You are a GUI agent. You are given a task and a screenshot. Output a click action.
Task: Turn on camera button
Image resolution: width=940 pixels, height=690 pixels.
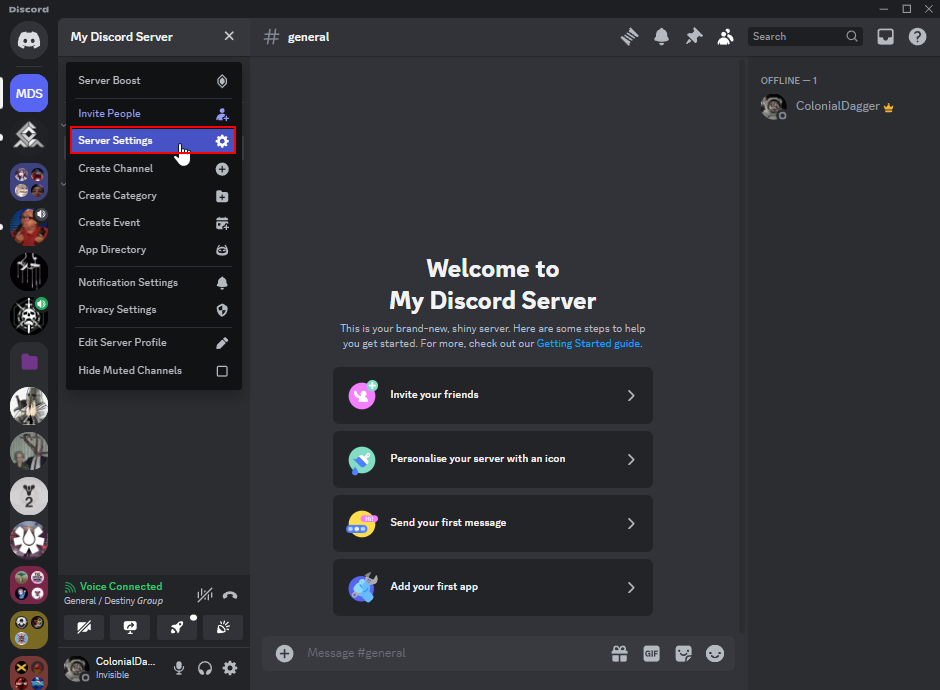point(84,627)
